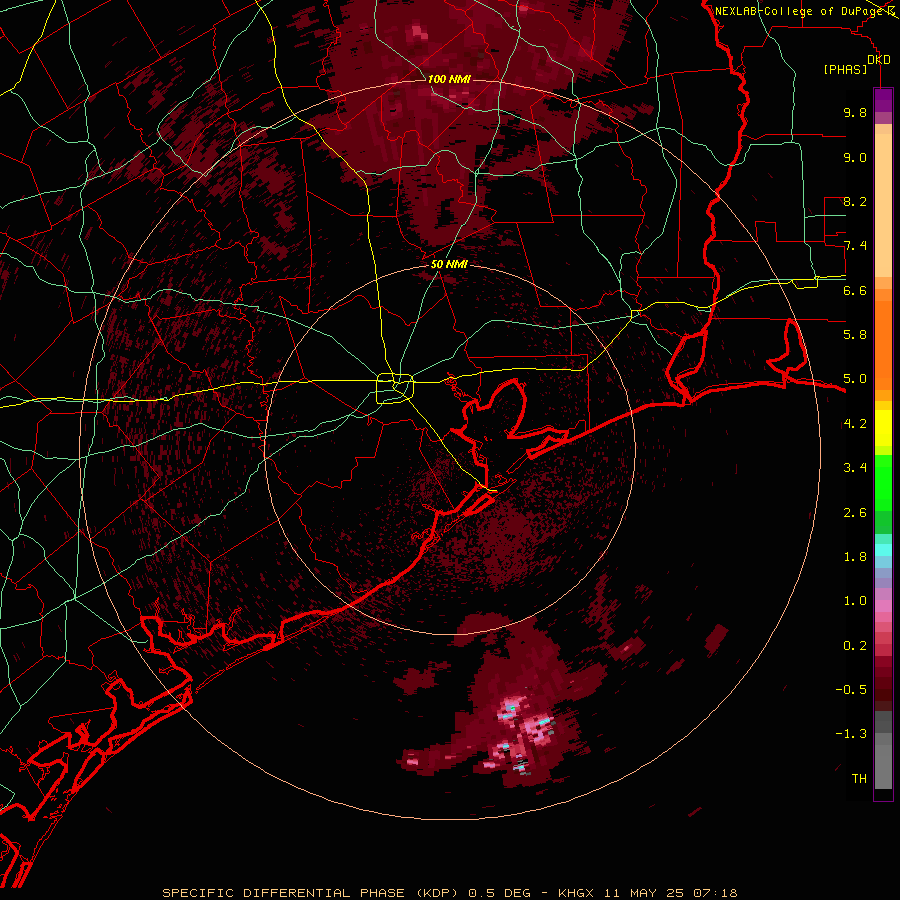The image size is (900, 900).
Task: Click the "TH" threshold label on legend
Action: point(859,779)
